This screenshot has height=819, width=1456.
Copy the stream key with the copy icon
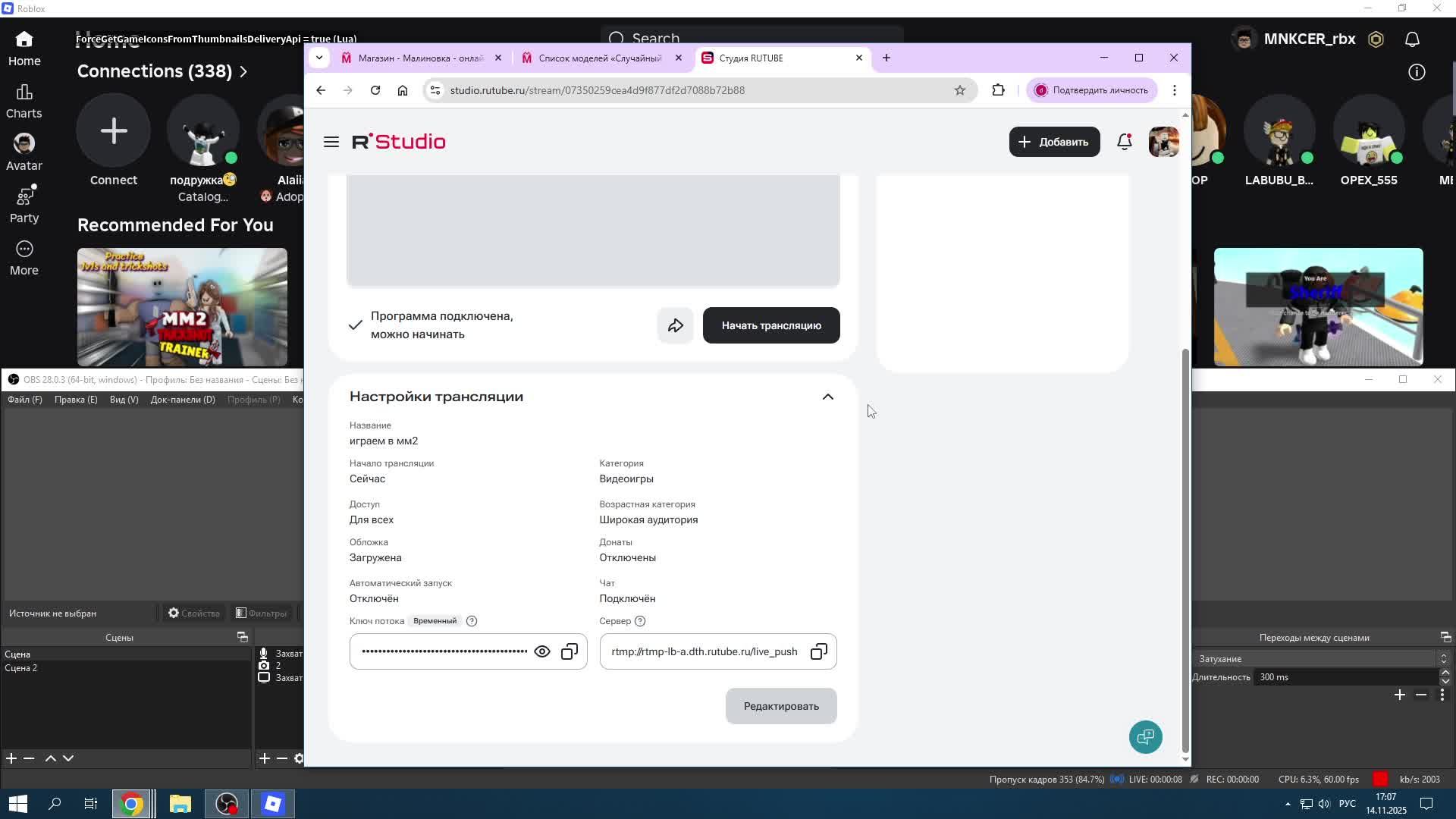pos(570,651)
